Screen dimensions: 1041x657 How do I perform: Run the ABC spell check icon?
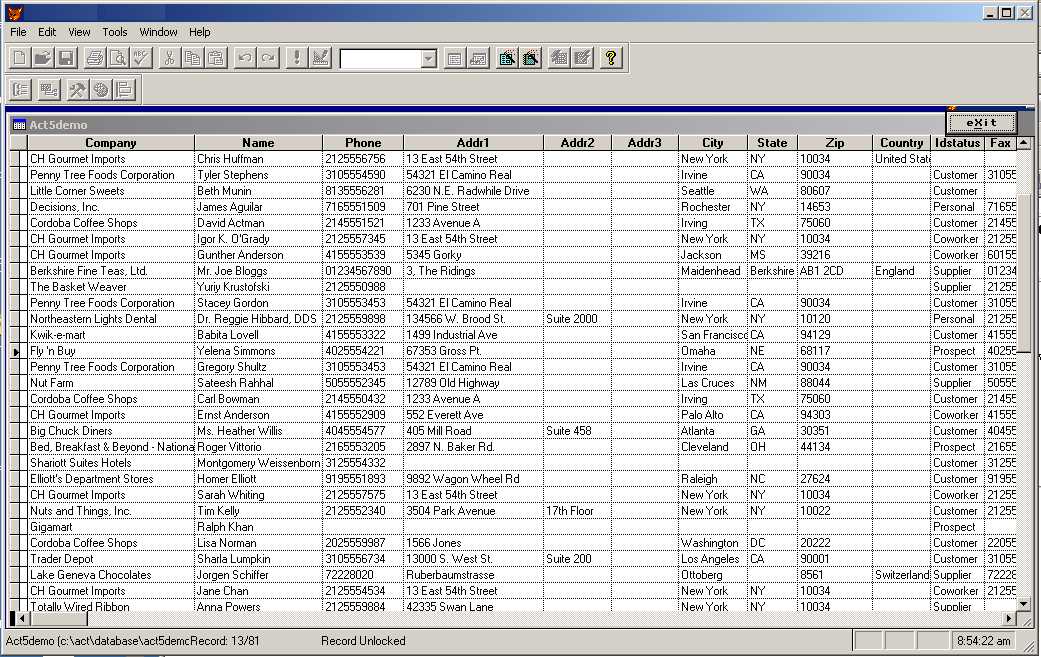tap(141, 58)
